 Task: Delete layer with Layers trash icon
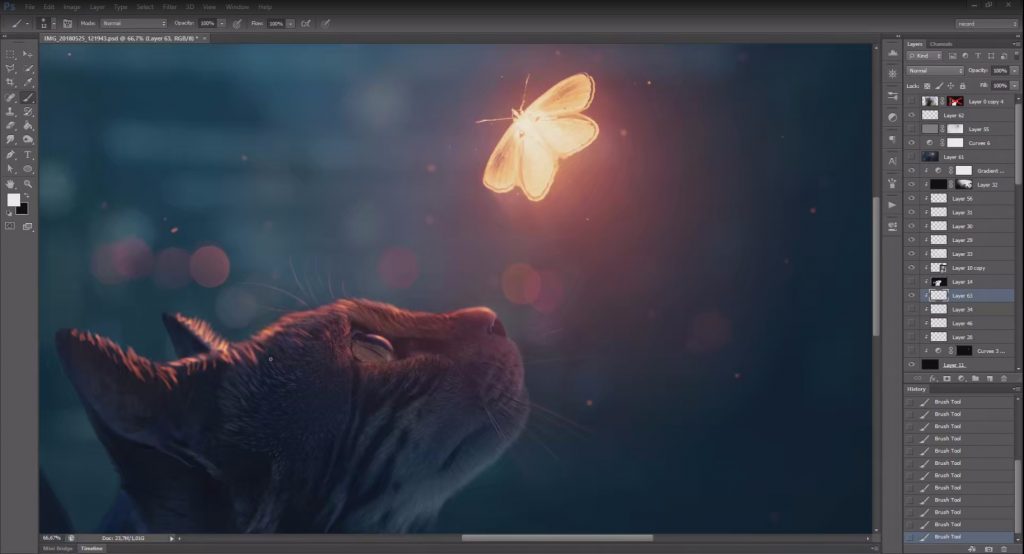point(1004,378)
